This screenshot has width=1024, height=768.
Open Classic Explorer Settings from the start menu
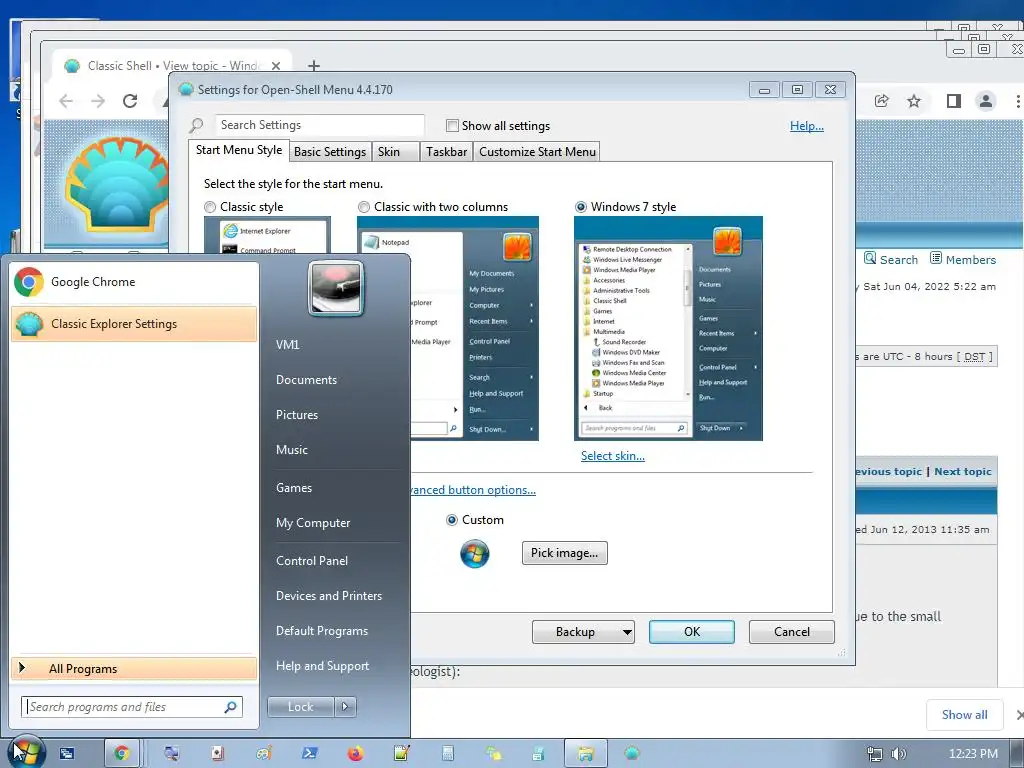[x=134, y=324]
